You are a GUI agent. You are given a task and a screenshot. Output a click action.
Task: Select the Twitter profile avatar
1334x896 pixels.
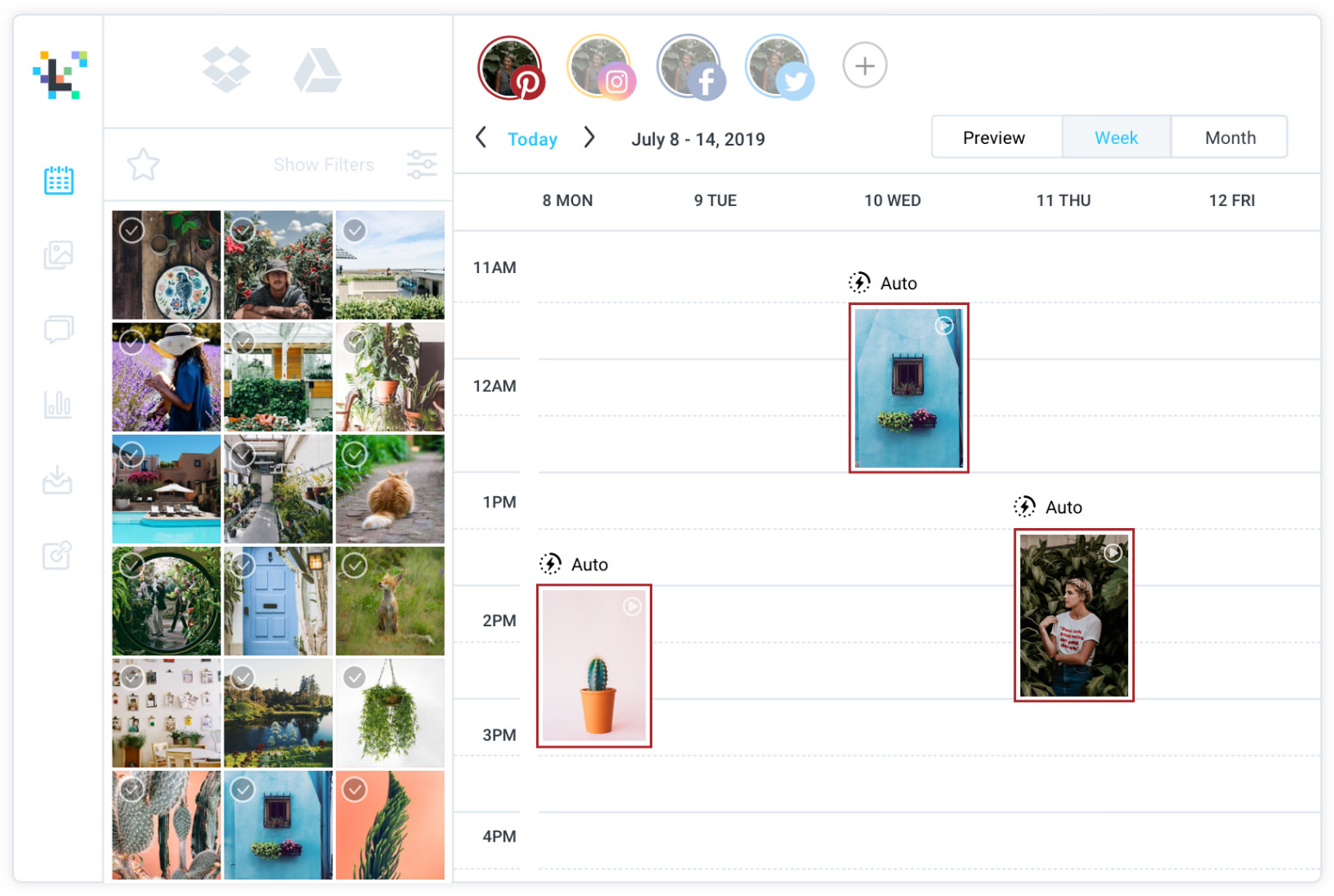pos(780,67)
